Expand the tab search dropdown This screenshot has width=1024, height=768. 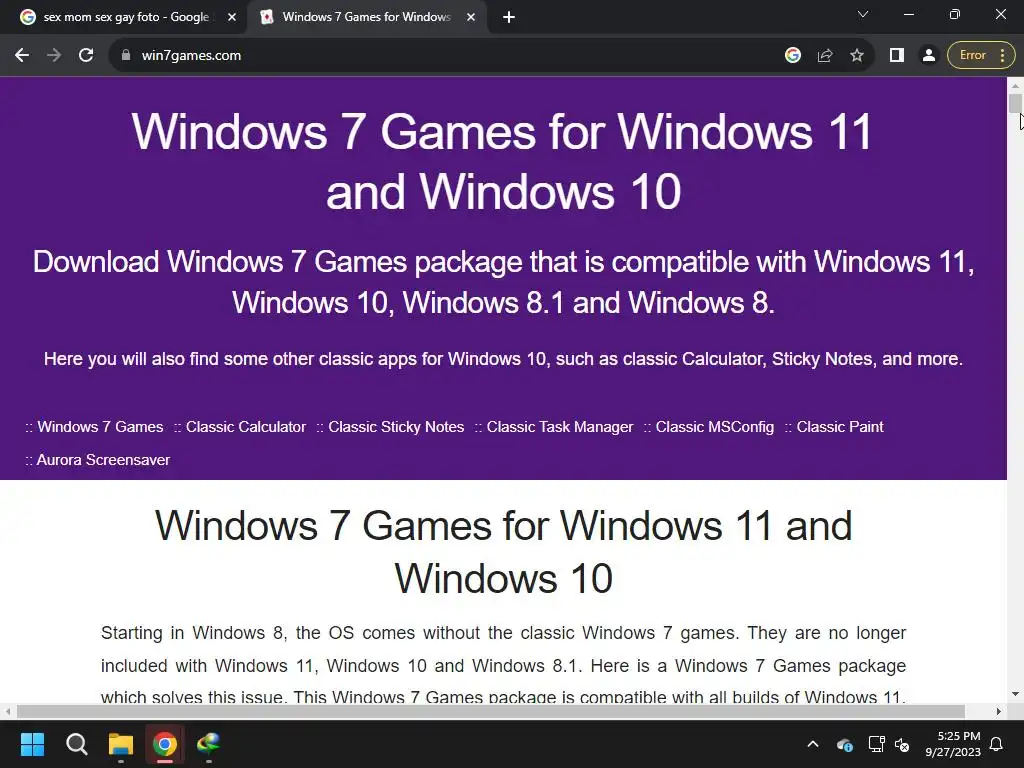[x=863, y=14]
